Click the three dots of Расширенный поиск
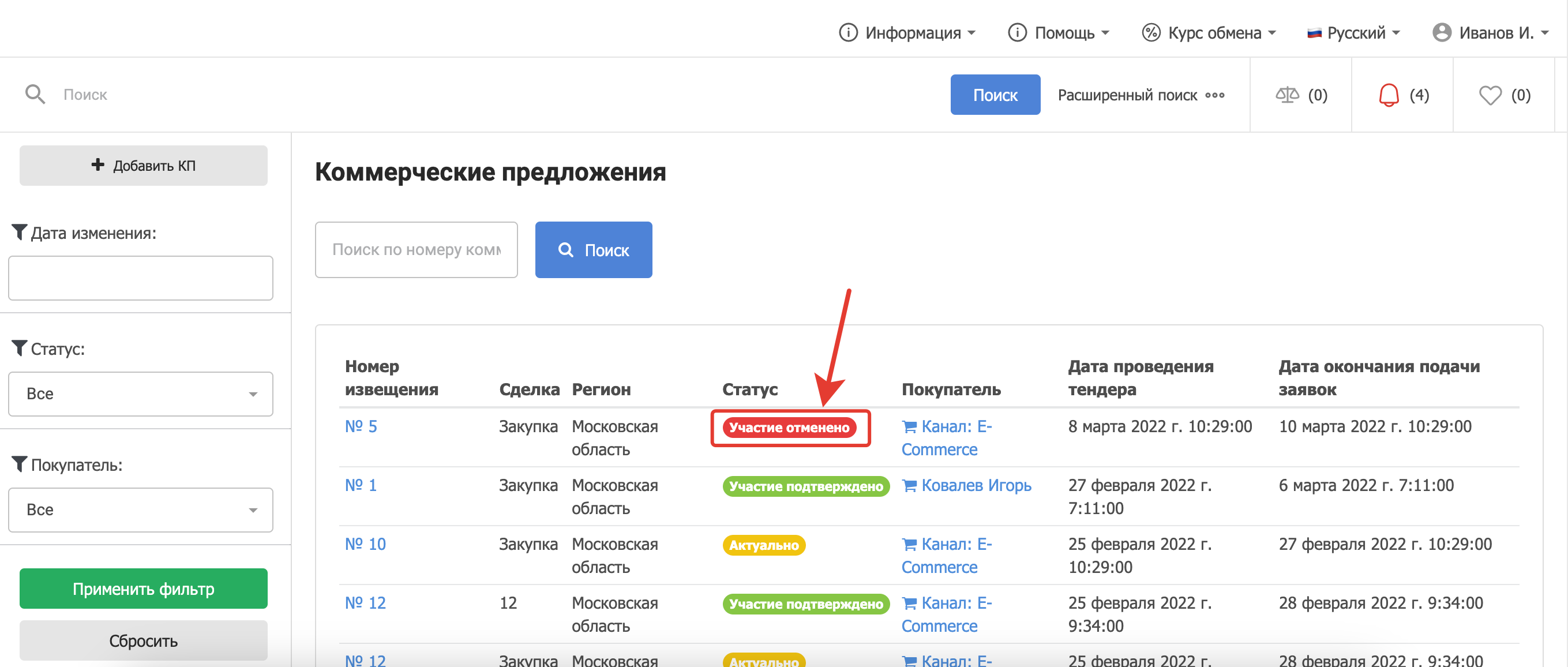The image size is (1568, 667). (x=1215, y=95)
